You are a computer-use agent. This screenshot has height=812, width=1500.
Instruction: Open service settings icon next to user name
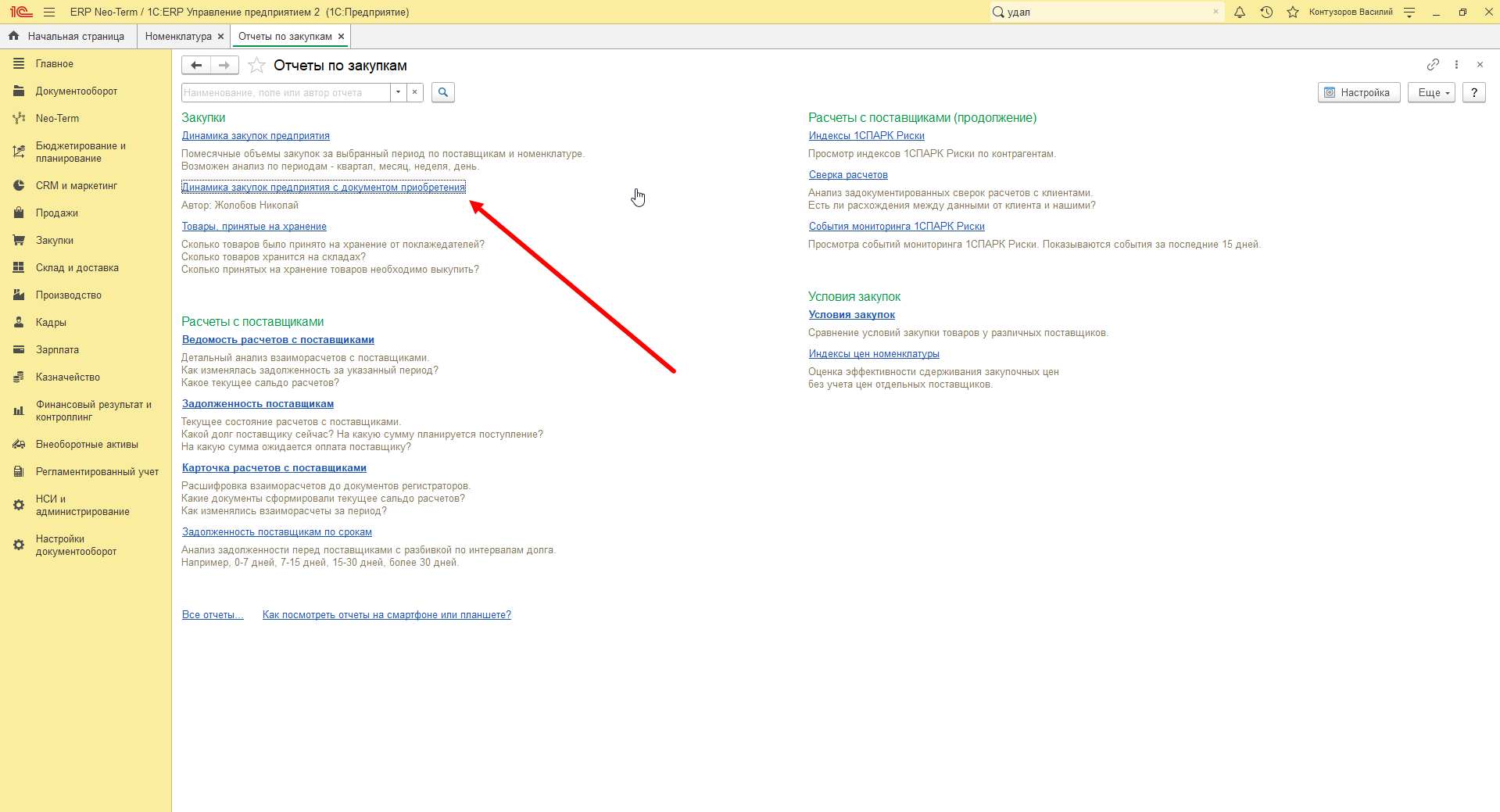(1409, 12)
